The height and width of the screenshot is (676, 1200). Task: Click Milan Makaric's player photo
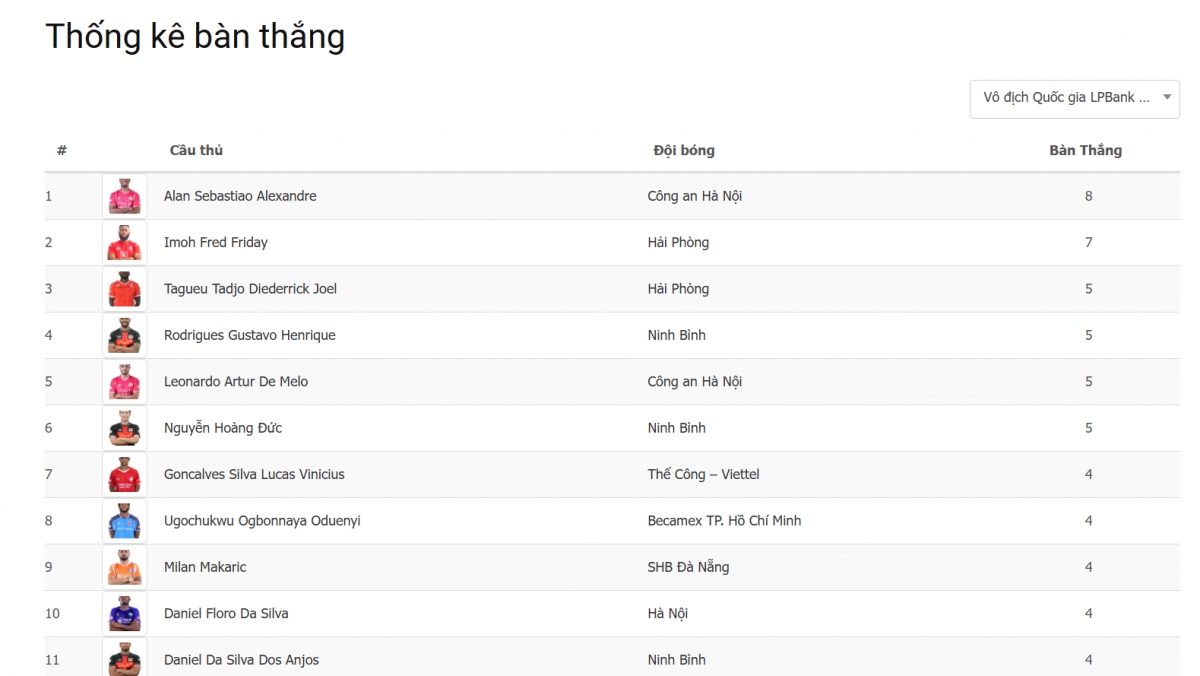click(124, 567)
